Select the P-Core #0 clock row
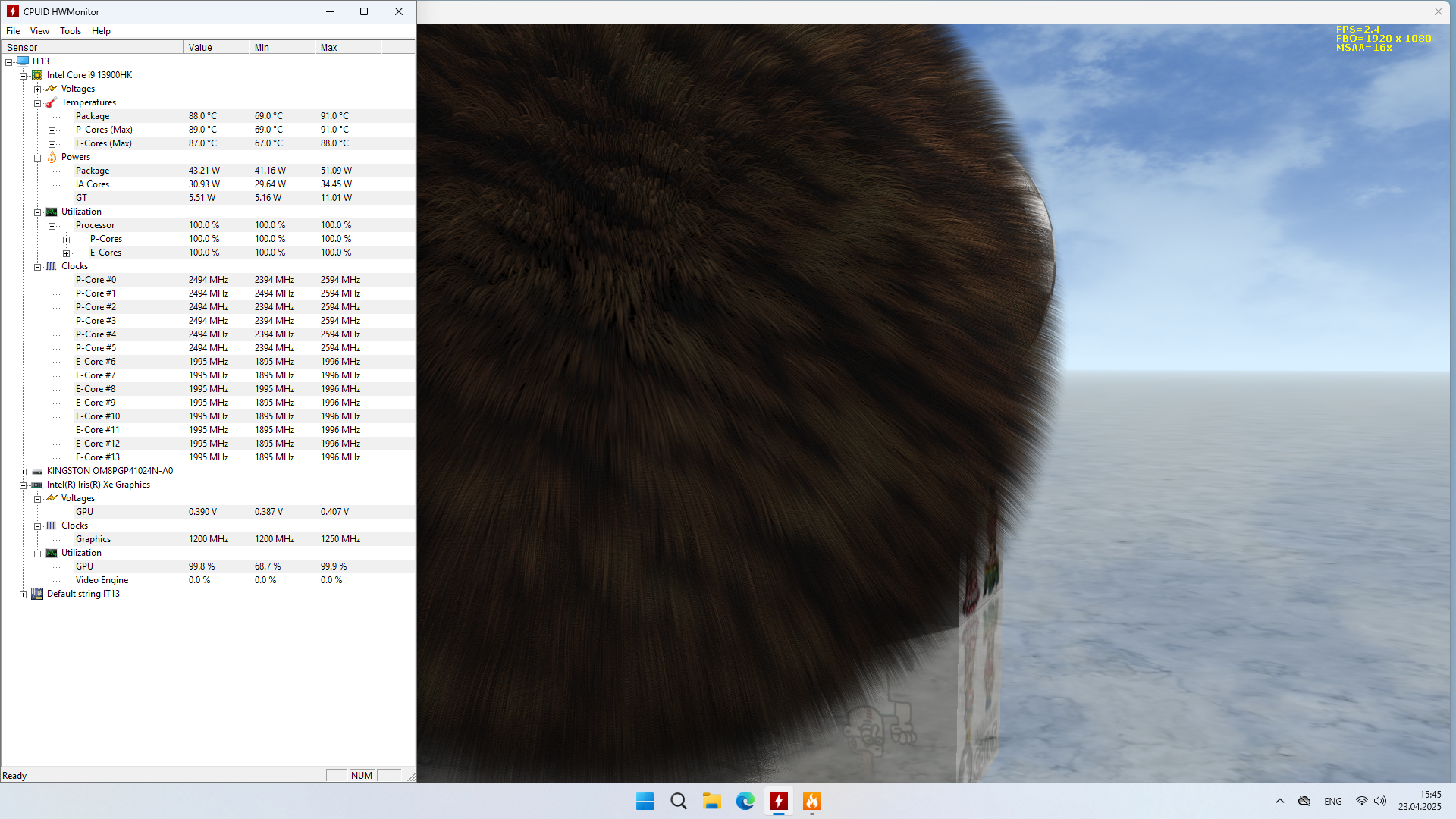The image size is (1456, 819). pyautogui.click(x=96, y=280)
